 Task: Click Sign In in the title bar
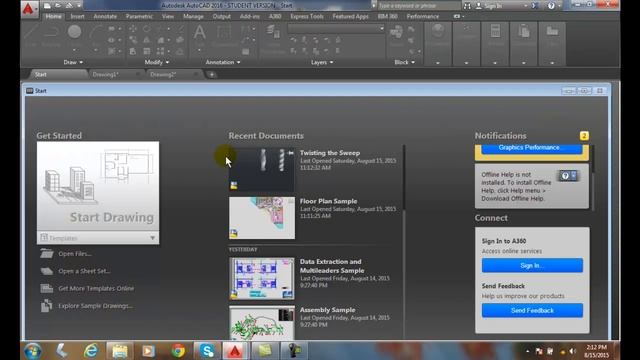[x=493, y=6]
